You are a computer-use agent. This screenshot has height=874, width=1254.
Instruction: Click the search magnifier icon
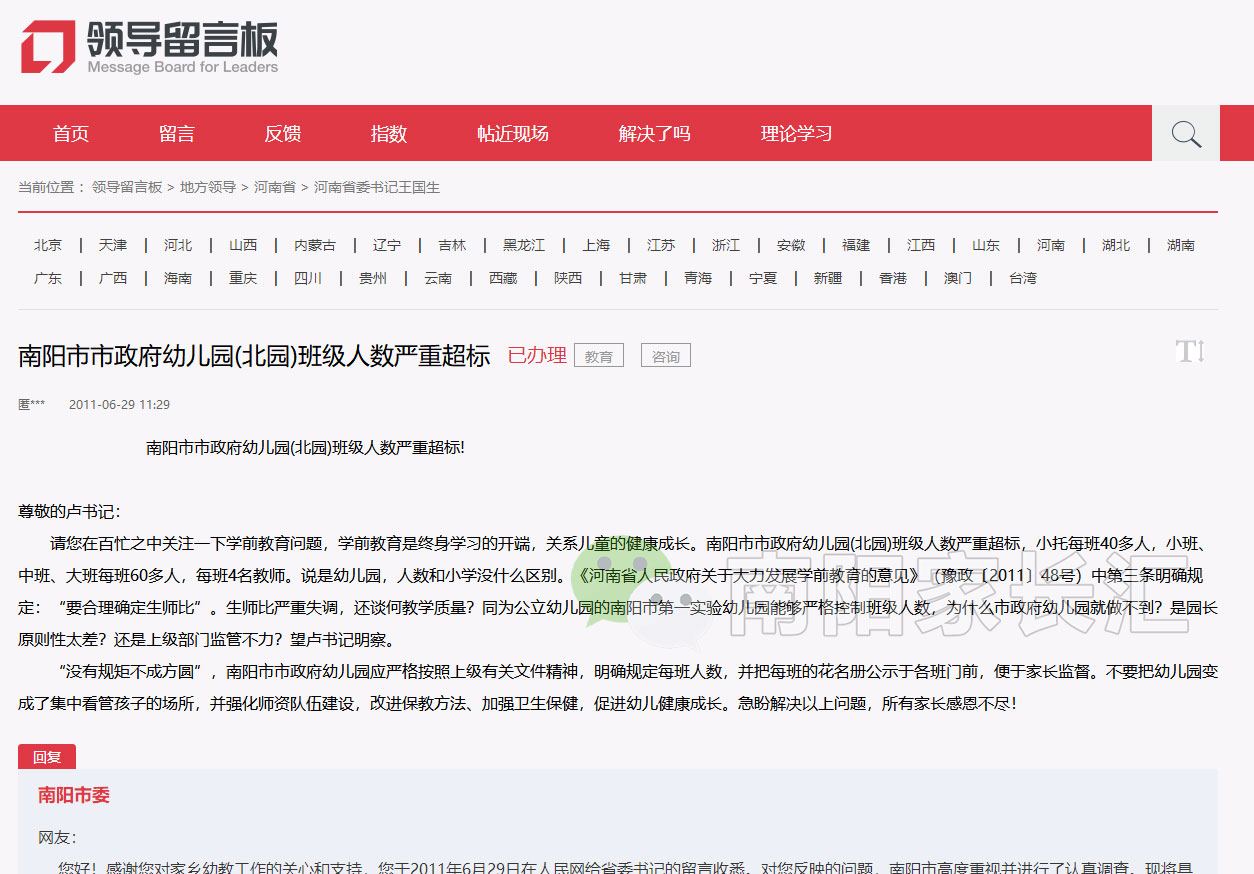pyautogui.click(x=1186, y=132)
